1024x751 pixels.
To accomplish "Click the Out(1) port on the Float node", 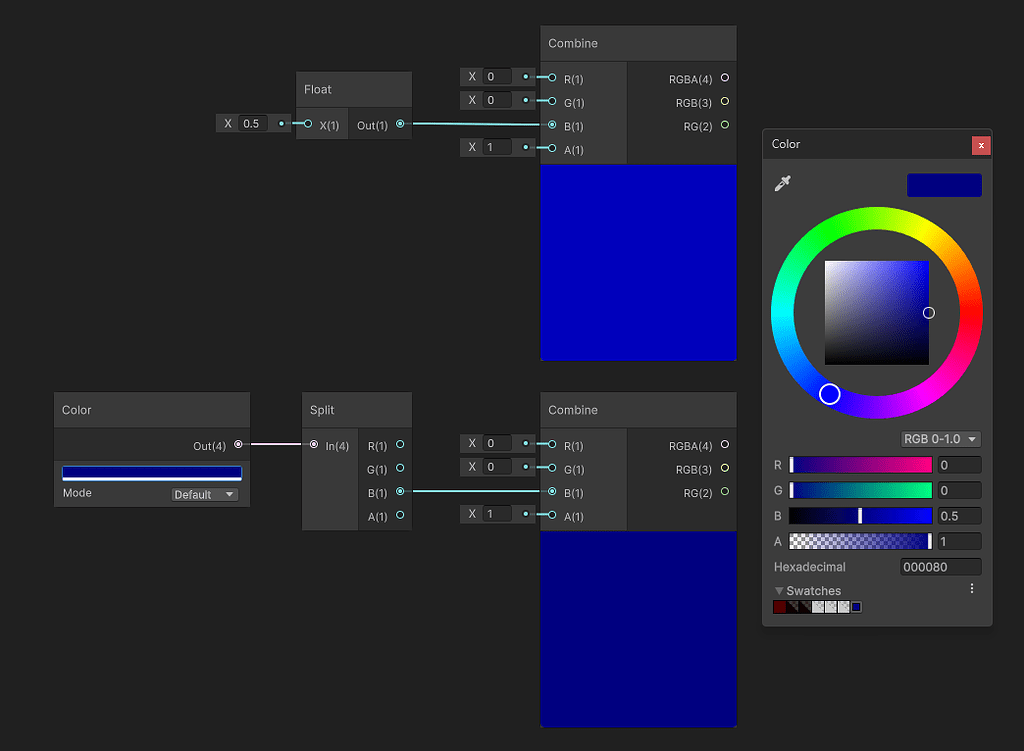I will tap(399, 124).
